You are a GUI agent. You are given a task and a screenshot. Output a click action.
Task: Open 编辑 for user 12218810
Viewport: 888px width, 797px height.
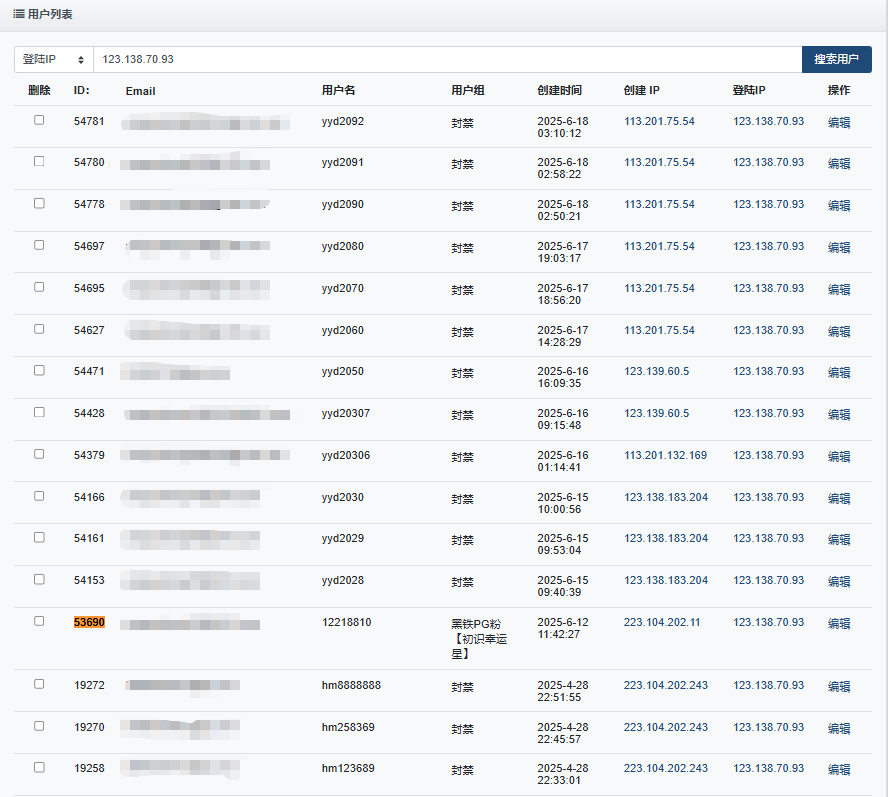[838, 623]
